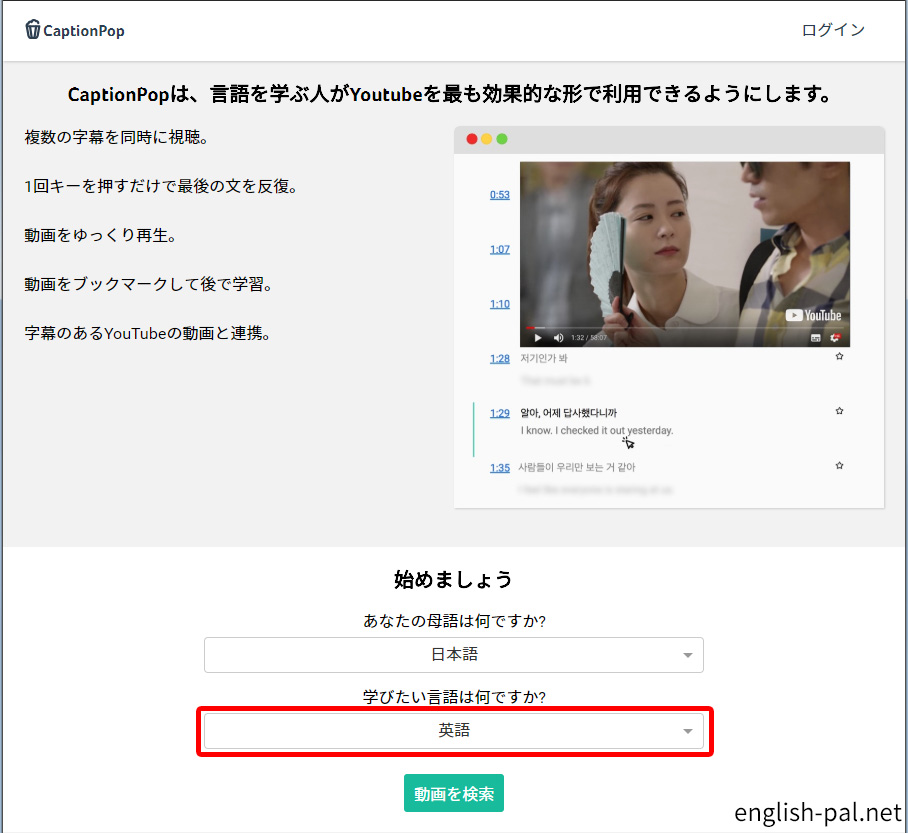
Task: Click the feature text 1回キーを押すだけで最後の文を反復。
Action: 161,187
